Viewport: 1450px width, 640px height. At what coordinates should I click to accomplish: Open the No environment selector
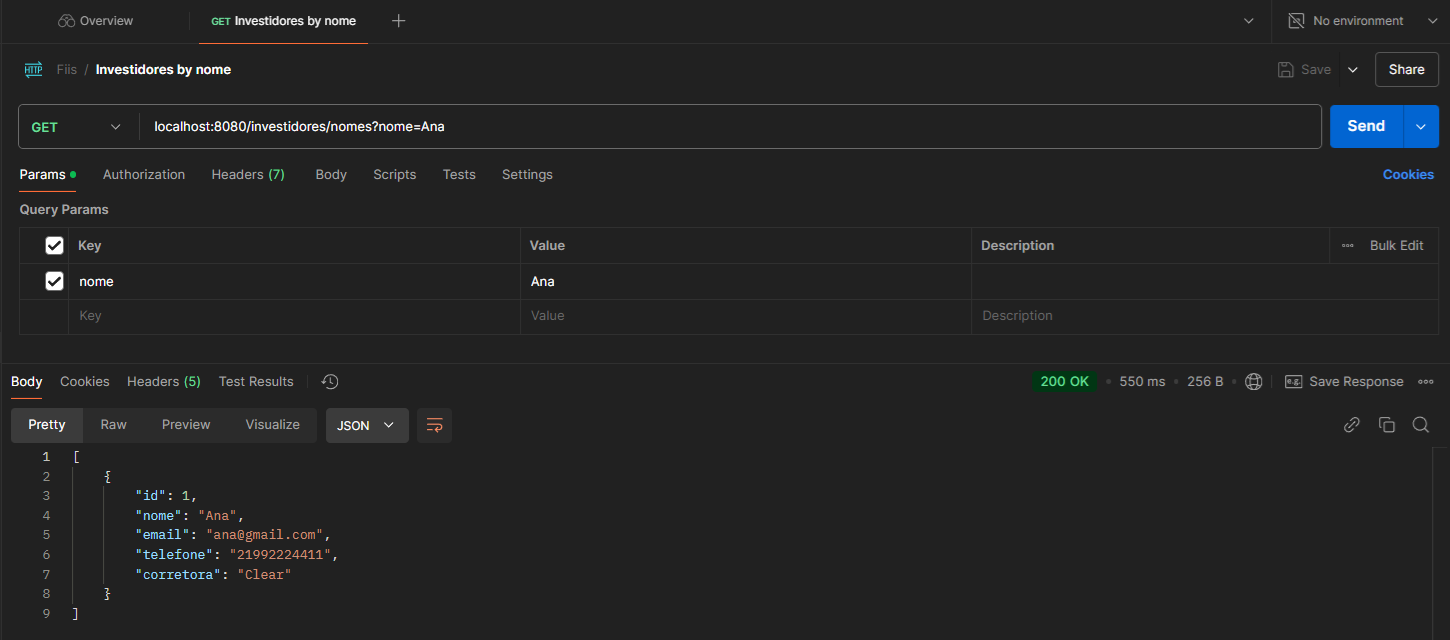[1346, 21]
